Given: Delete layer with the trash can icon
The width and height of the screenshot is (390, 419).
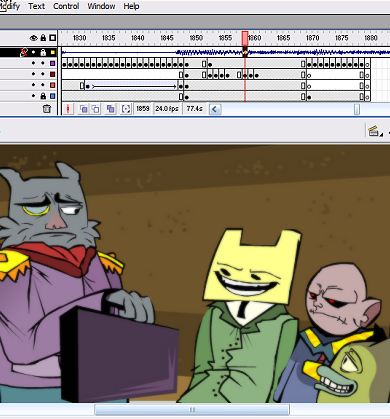Looking at the screenshot, I should coord(47,109).
